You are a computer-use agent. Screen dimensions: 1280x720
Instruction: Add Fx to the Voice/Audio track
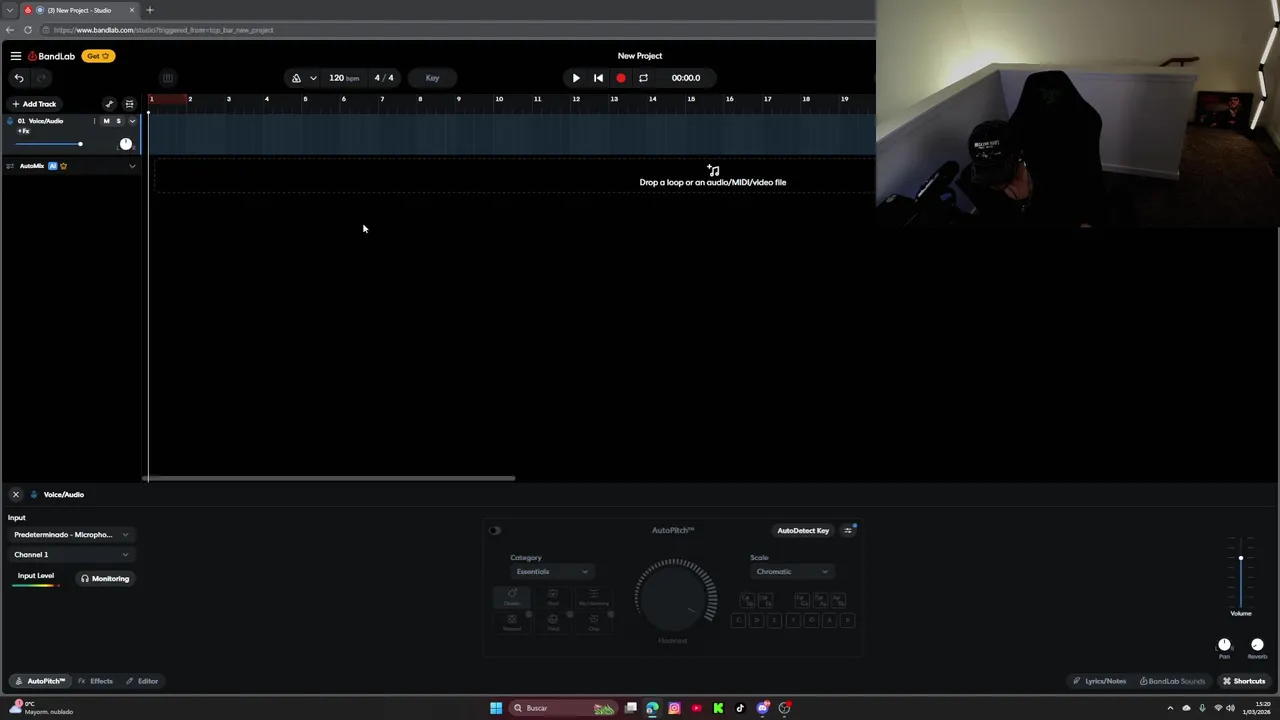pos(24,131)
